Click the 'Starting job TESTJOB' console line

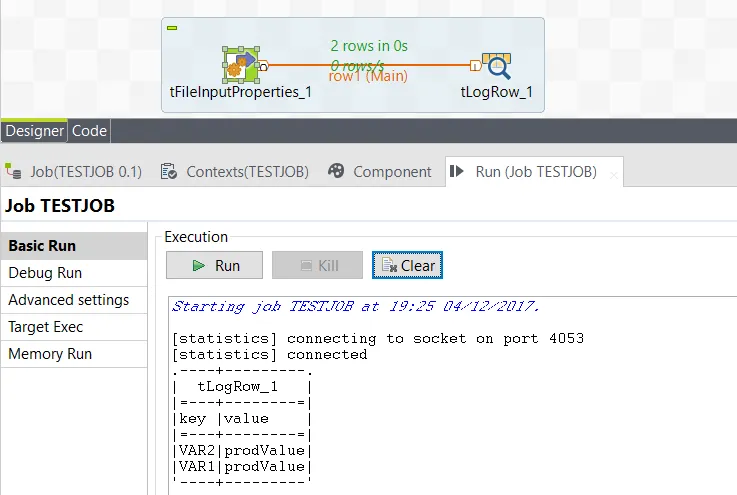356,306
